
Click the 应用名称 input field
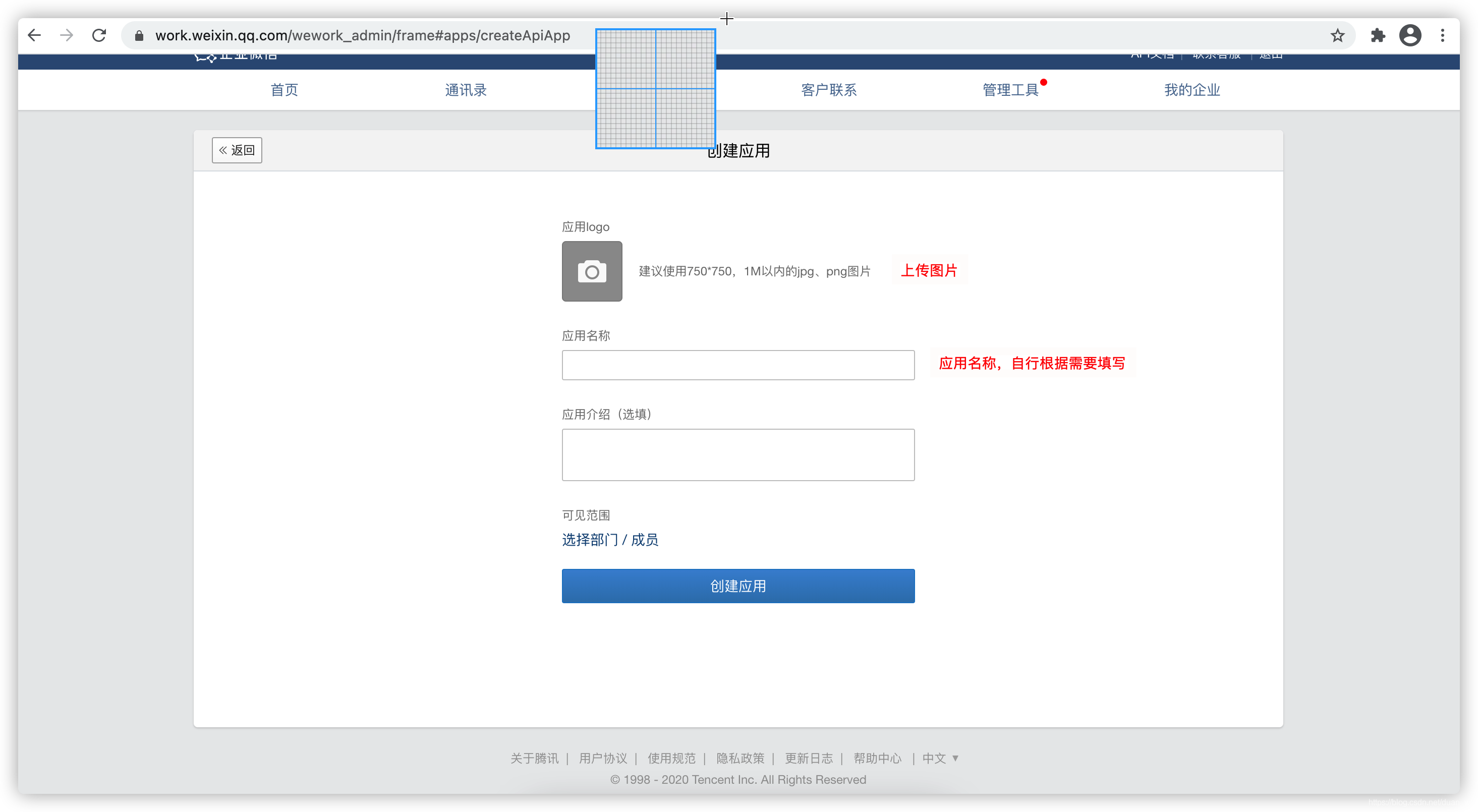coord(738,365)
